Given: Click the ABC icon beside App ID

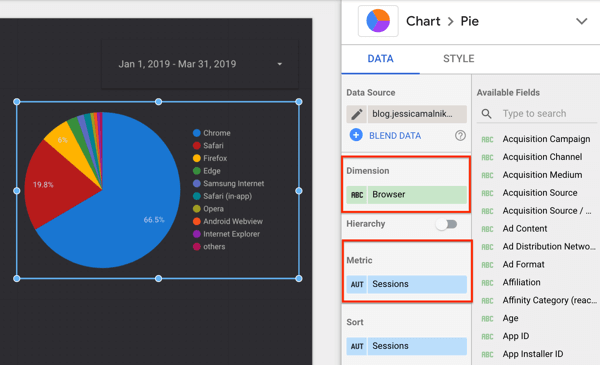Looking at the screenshot, I should [487, 337].
